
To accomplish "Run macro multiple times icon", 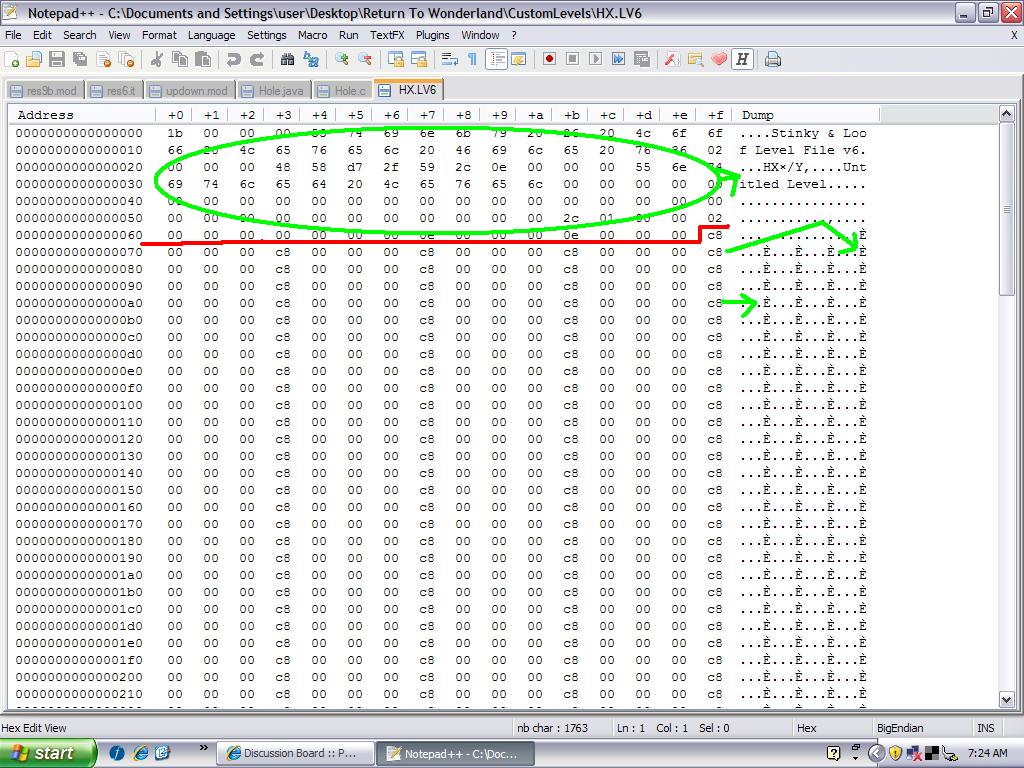I will 618,59.
